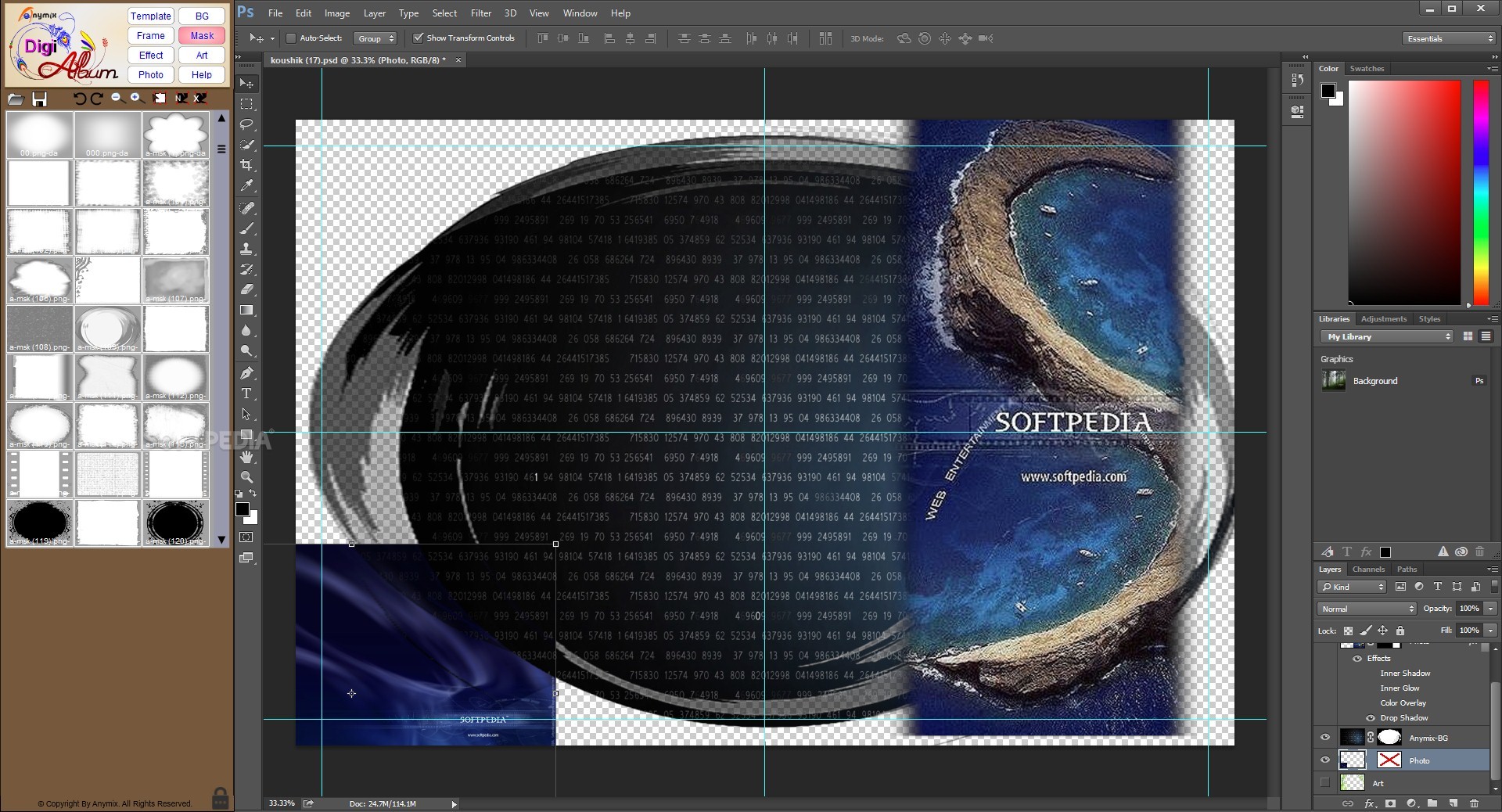Click the foreground color swatch in Color panel
Screen dimensions: 1502x812
click(1328, 91)
